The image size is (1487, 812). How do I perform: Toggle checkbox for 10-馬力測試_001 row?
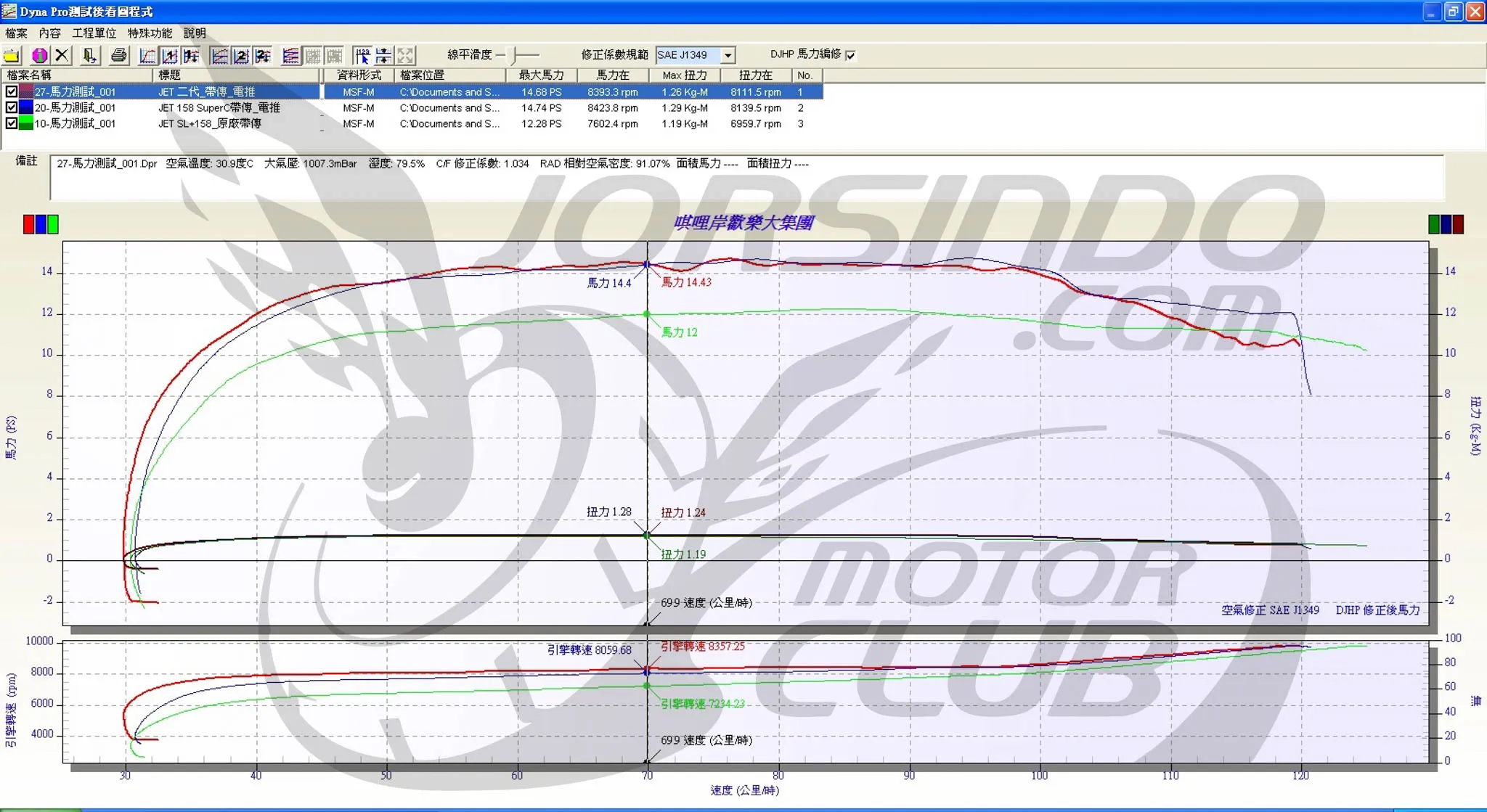pyautogui.click(x=11, y=123)
